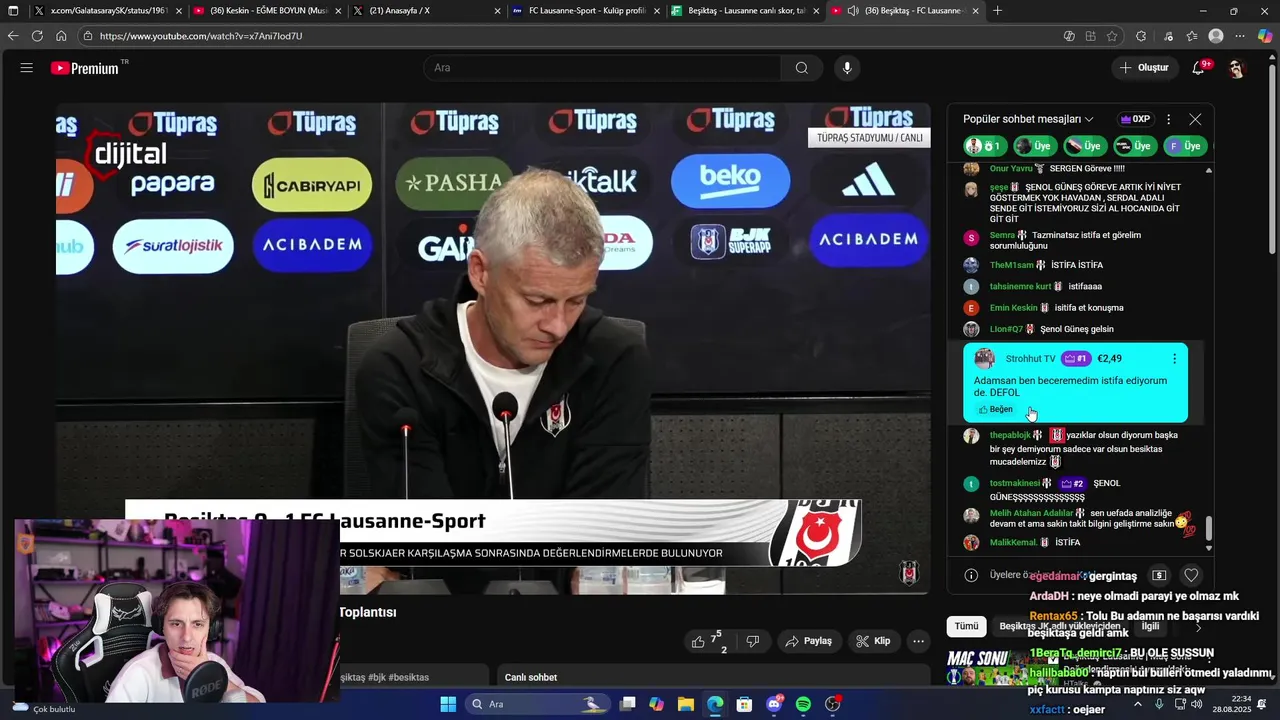Click the Oluştur create button
1280x720 pixels.
point(1144,68)
